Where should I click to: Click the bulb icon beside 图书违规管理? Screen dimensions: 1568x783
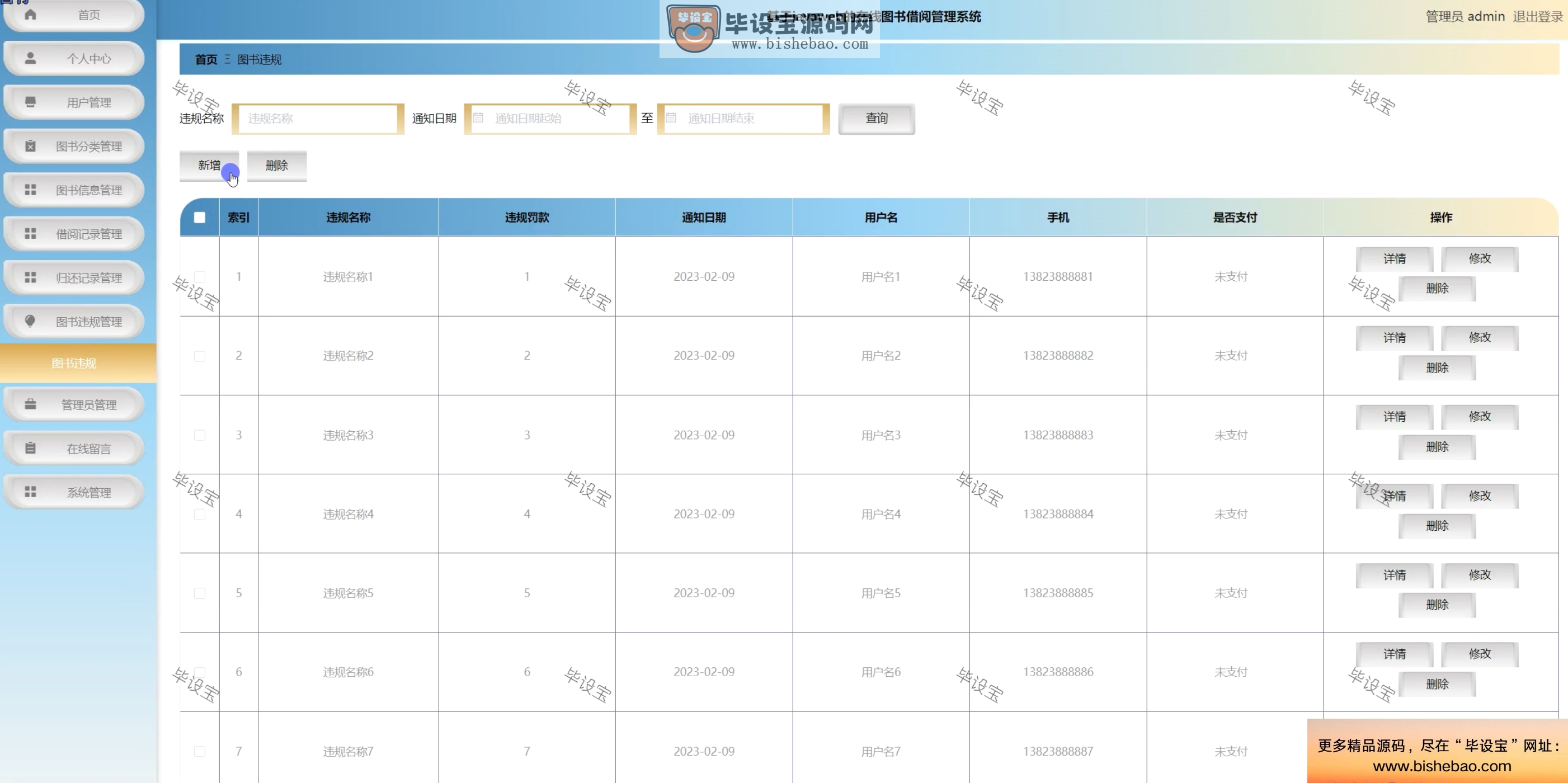[x=30, y=320]
